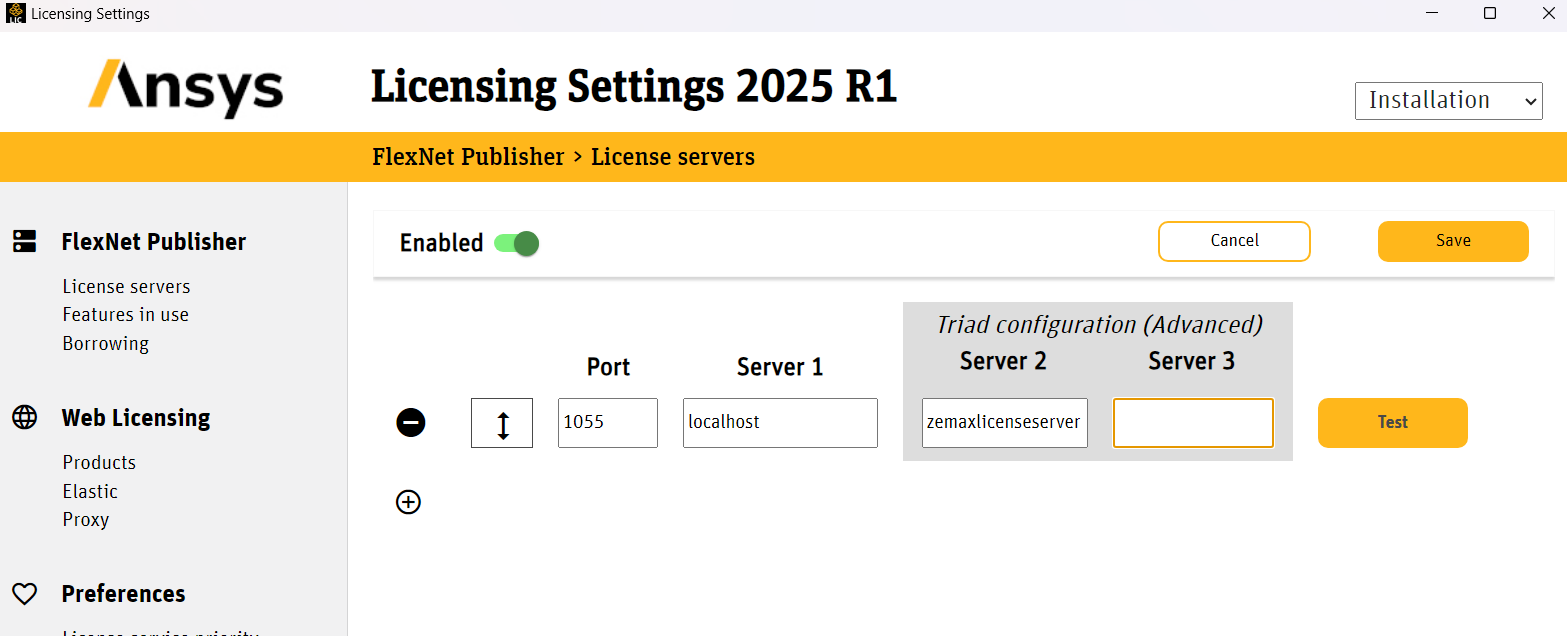Go to the Borrowing section
The image size is (1567, 636).
point(106,344)
